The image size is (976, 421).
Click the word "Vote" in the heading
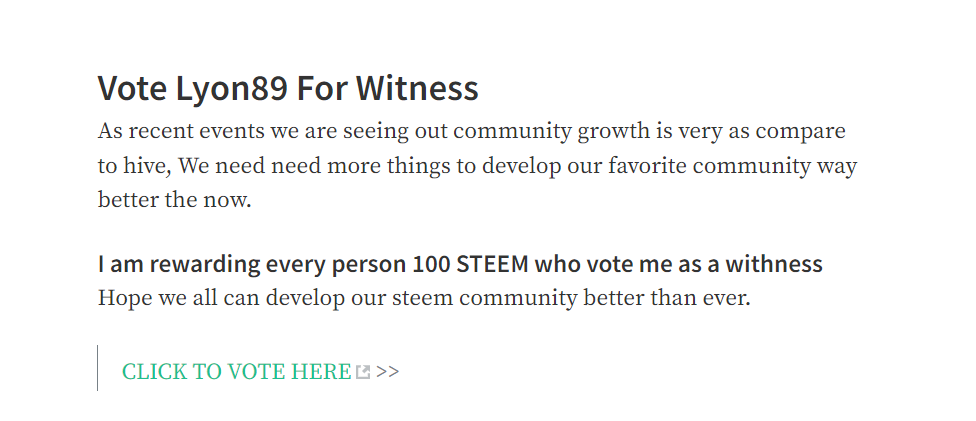tap(130, 88)
